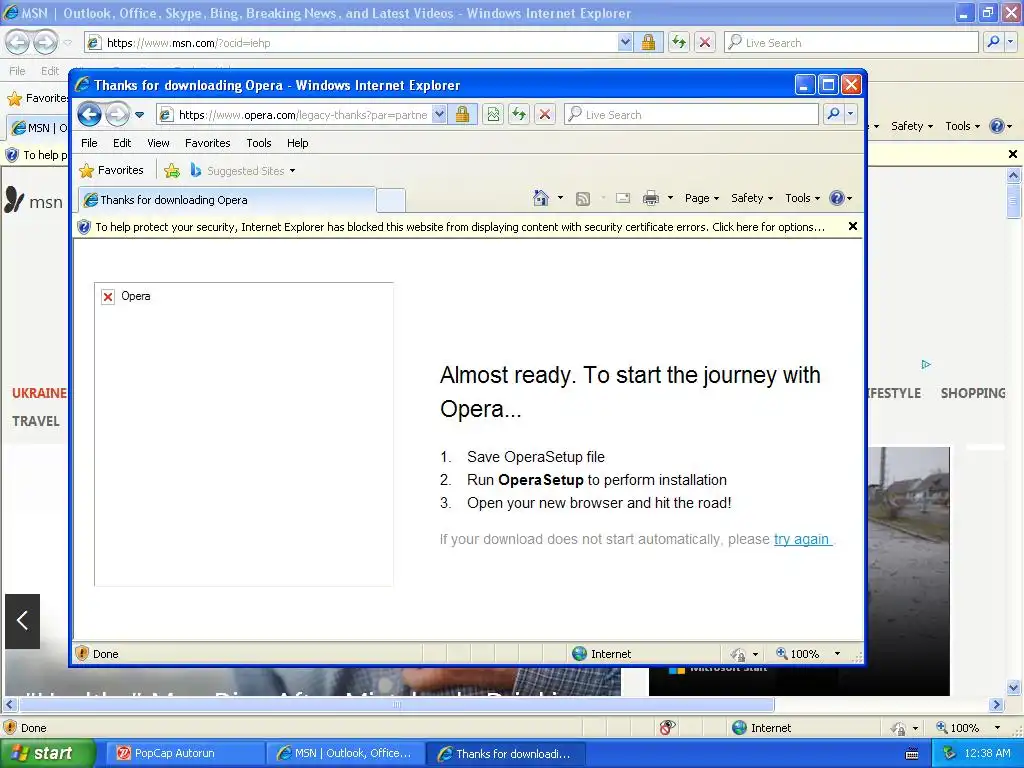Screen dimensions: 1024x768
Task: Switch to PopCap Autorun taskbar item
Action: pos(184,753)
